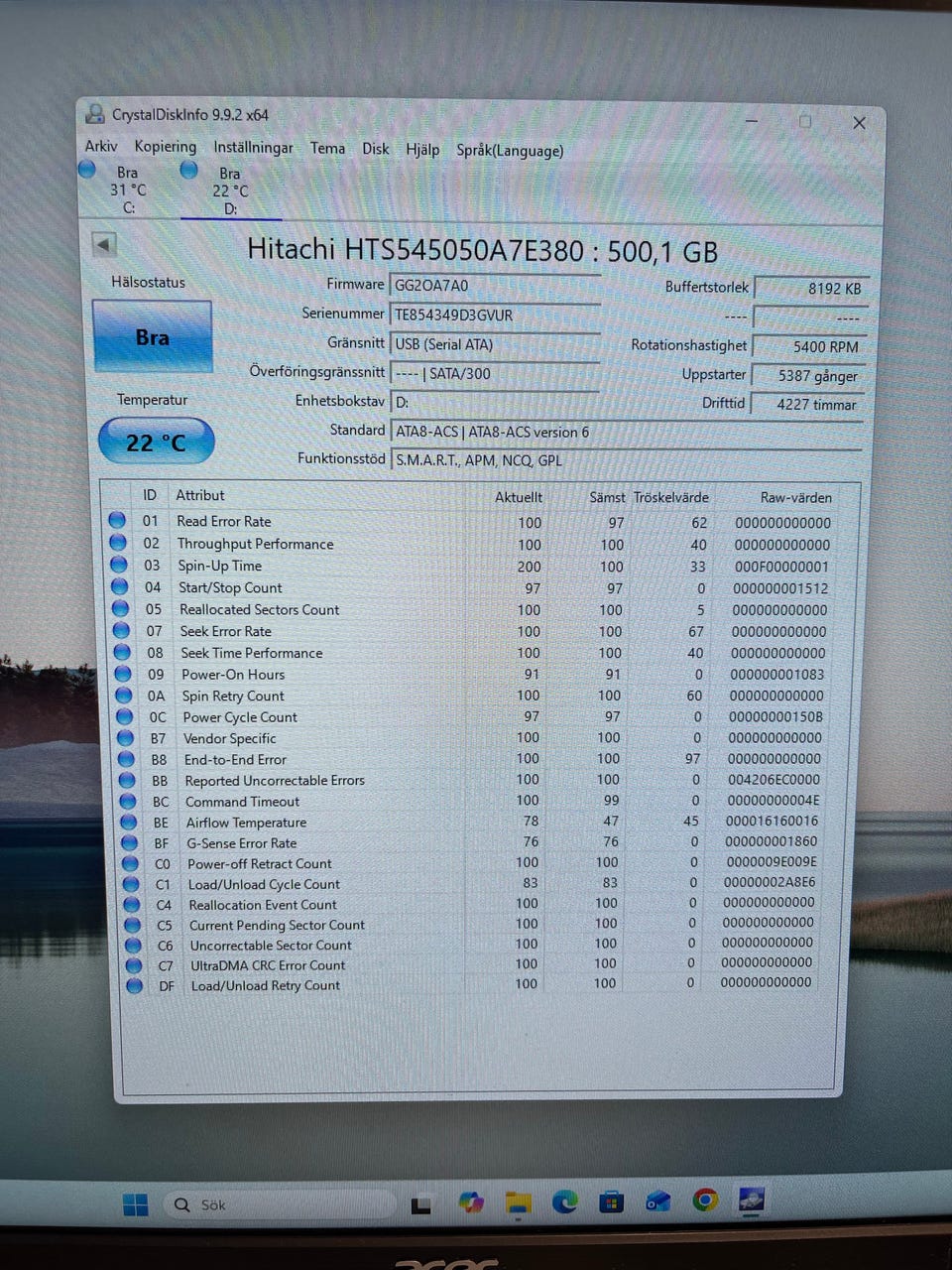The width and height of the screenshot is (952, 1270).
Task: Click status icon for Throughput Performance
Action: click(118, 543)
